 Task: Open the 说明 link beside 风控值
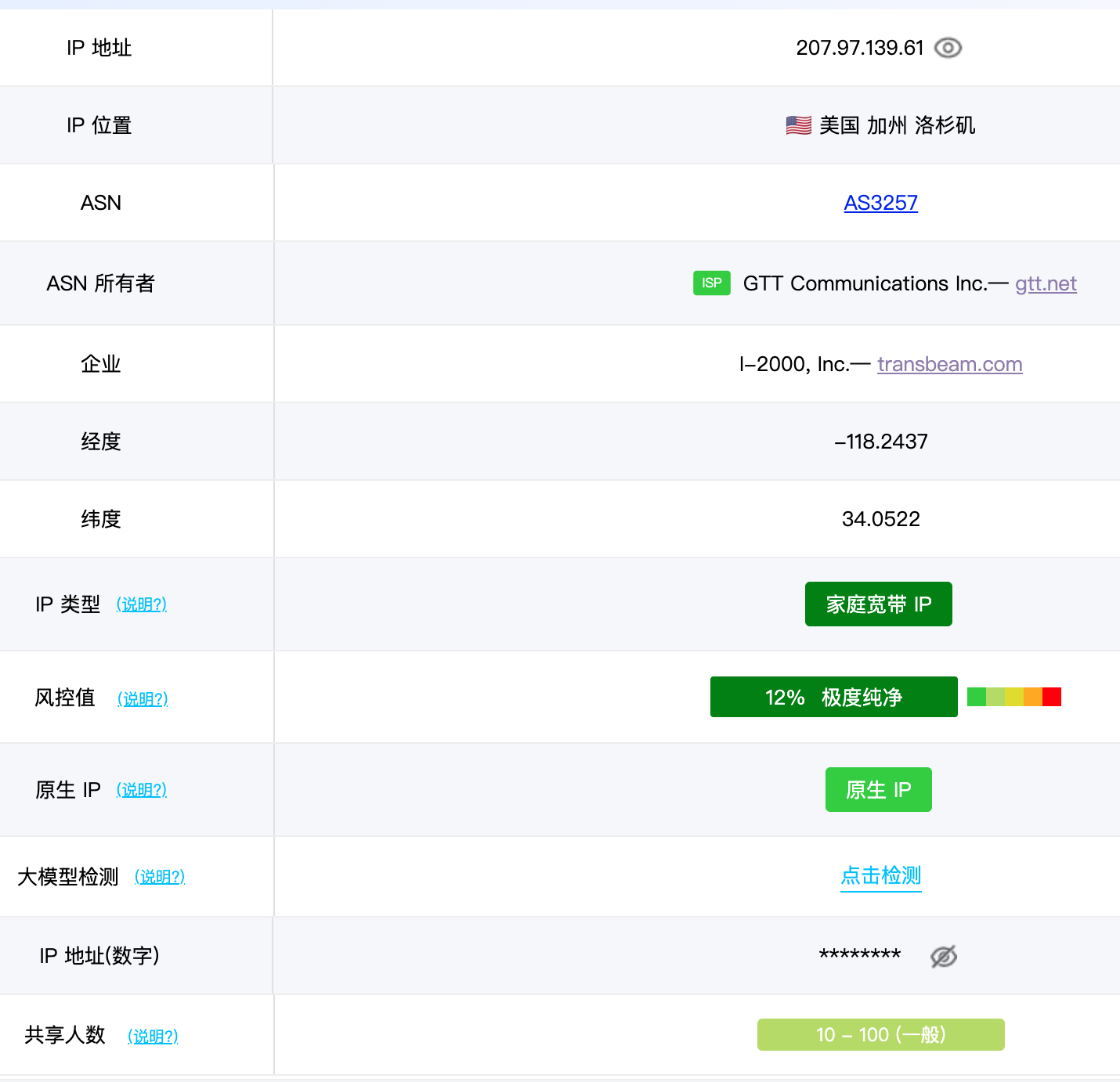click(x=143, y=698)
